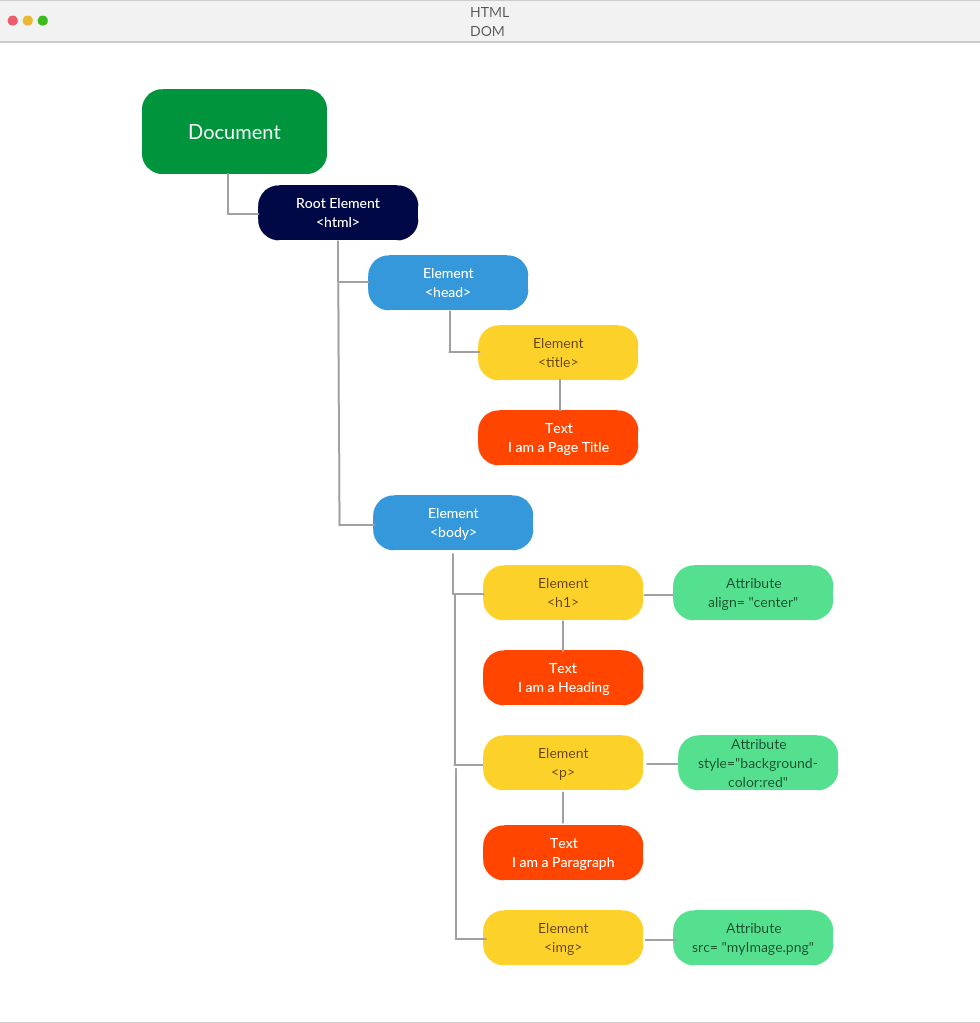
Task: Select the Element <title> node
Action: tap(558, 352)
